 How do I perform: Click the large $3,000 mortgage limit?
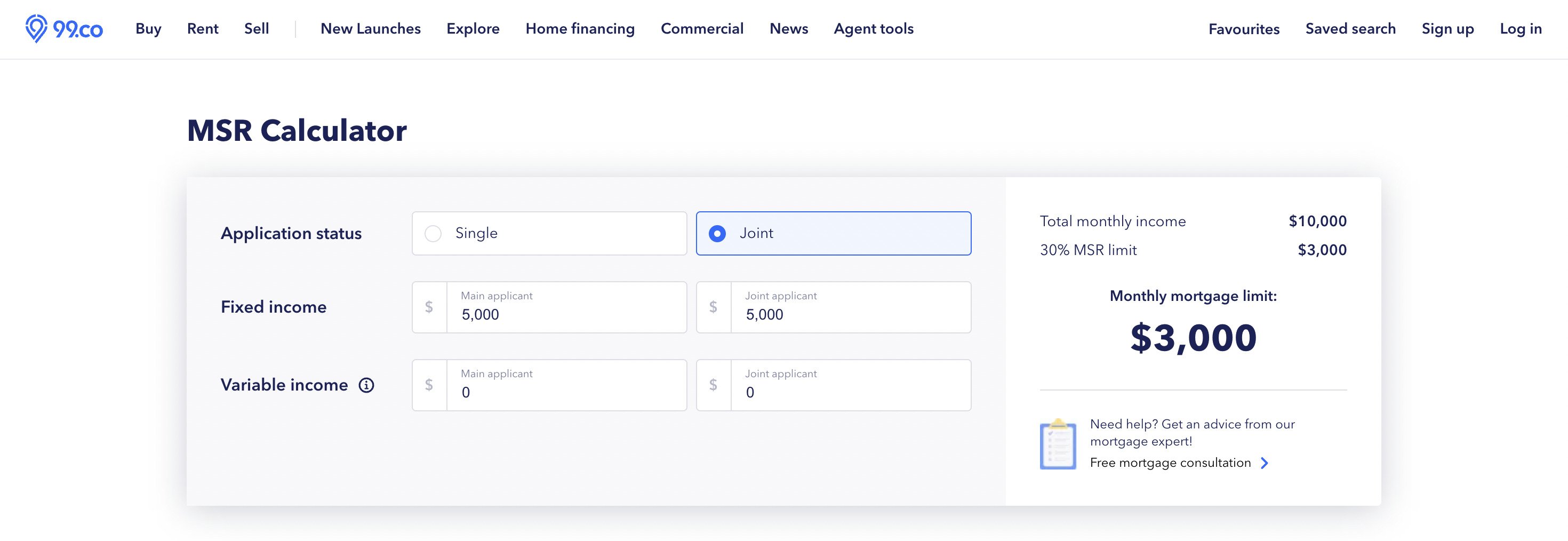[1193, 338]
